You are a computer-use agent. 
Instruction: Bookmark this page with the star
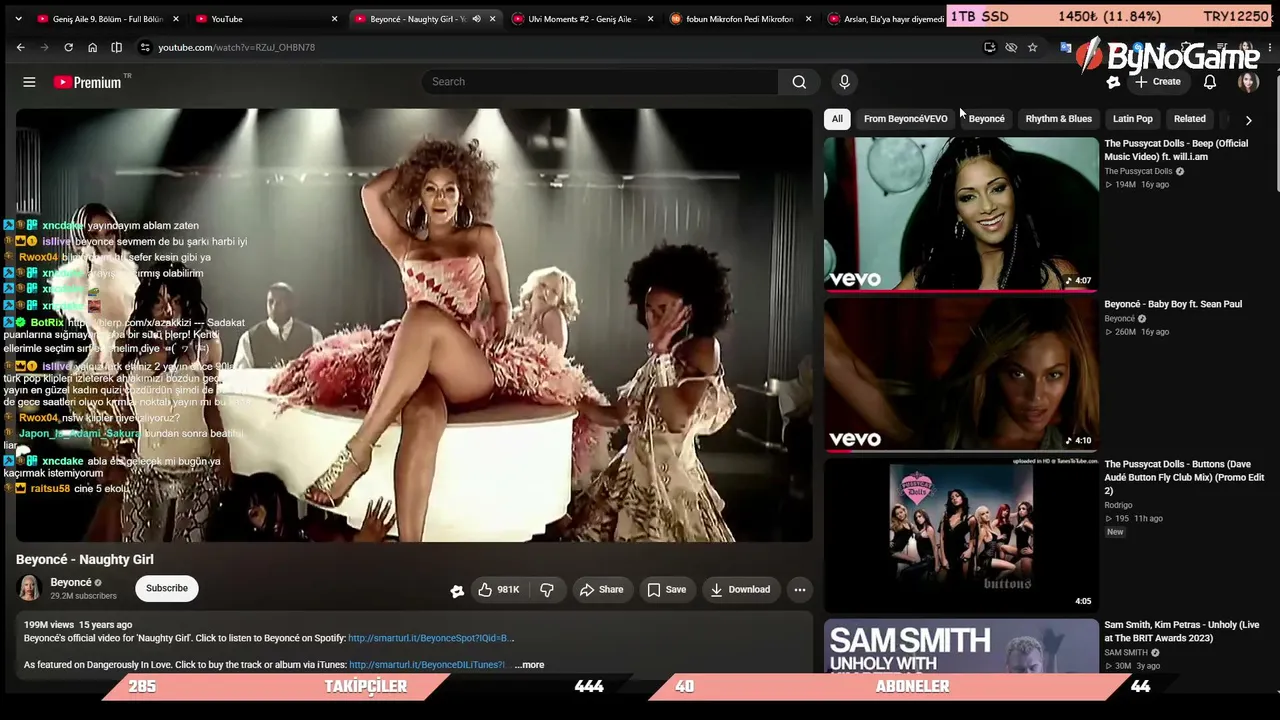coord(1032,47)
